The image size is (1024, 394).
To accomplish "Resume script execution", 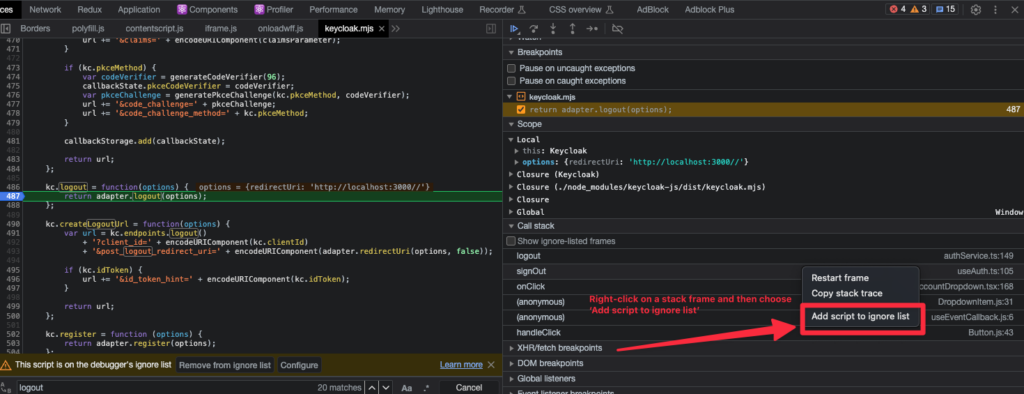I will click(515, 29).
